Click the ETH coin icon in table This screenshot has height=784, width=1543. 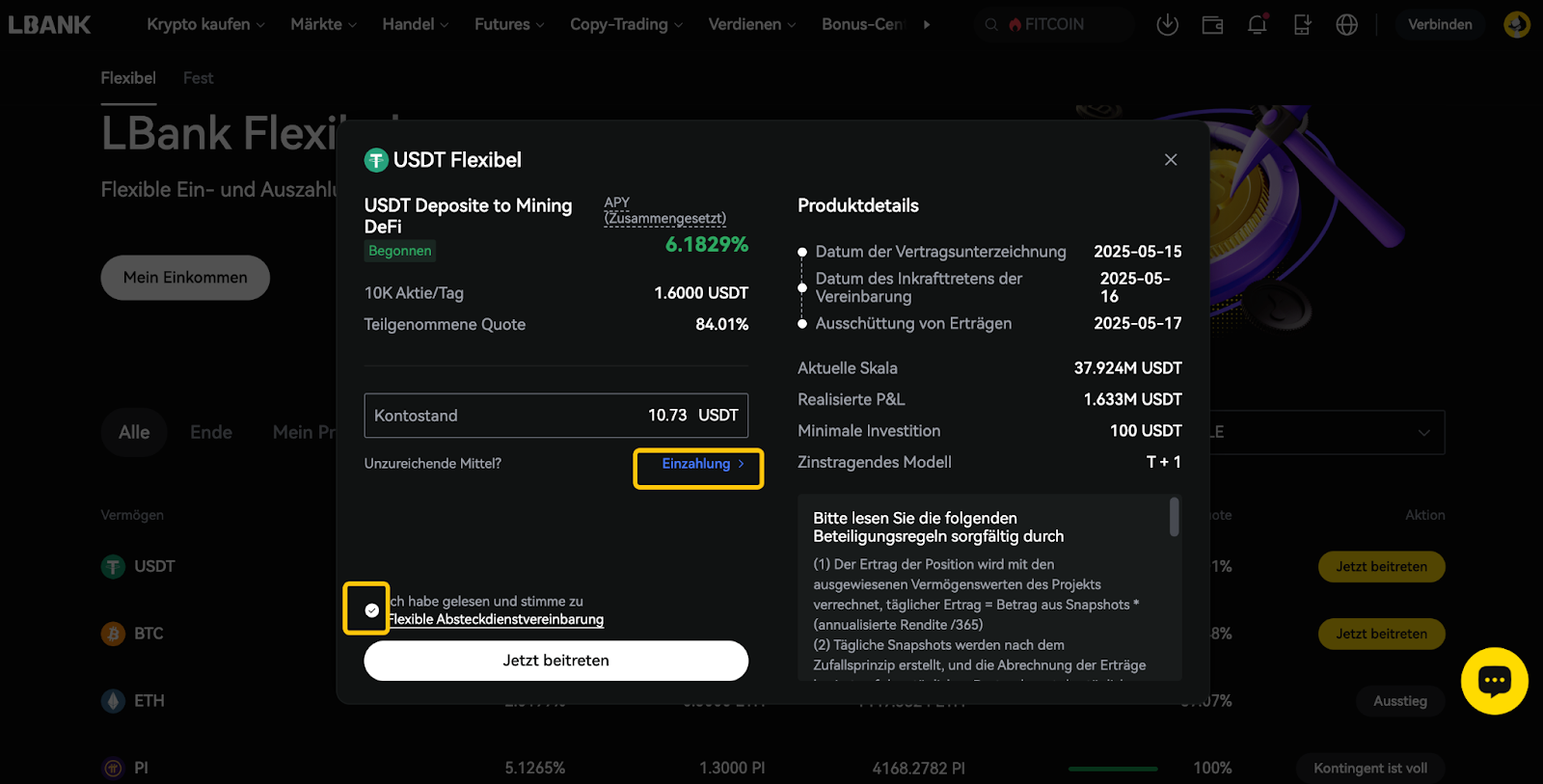pyautogui.click(x=114, y=701)
